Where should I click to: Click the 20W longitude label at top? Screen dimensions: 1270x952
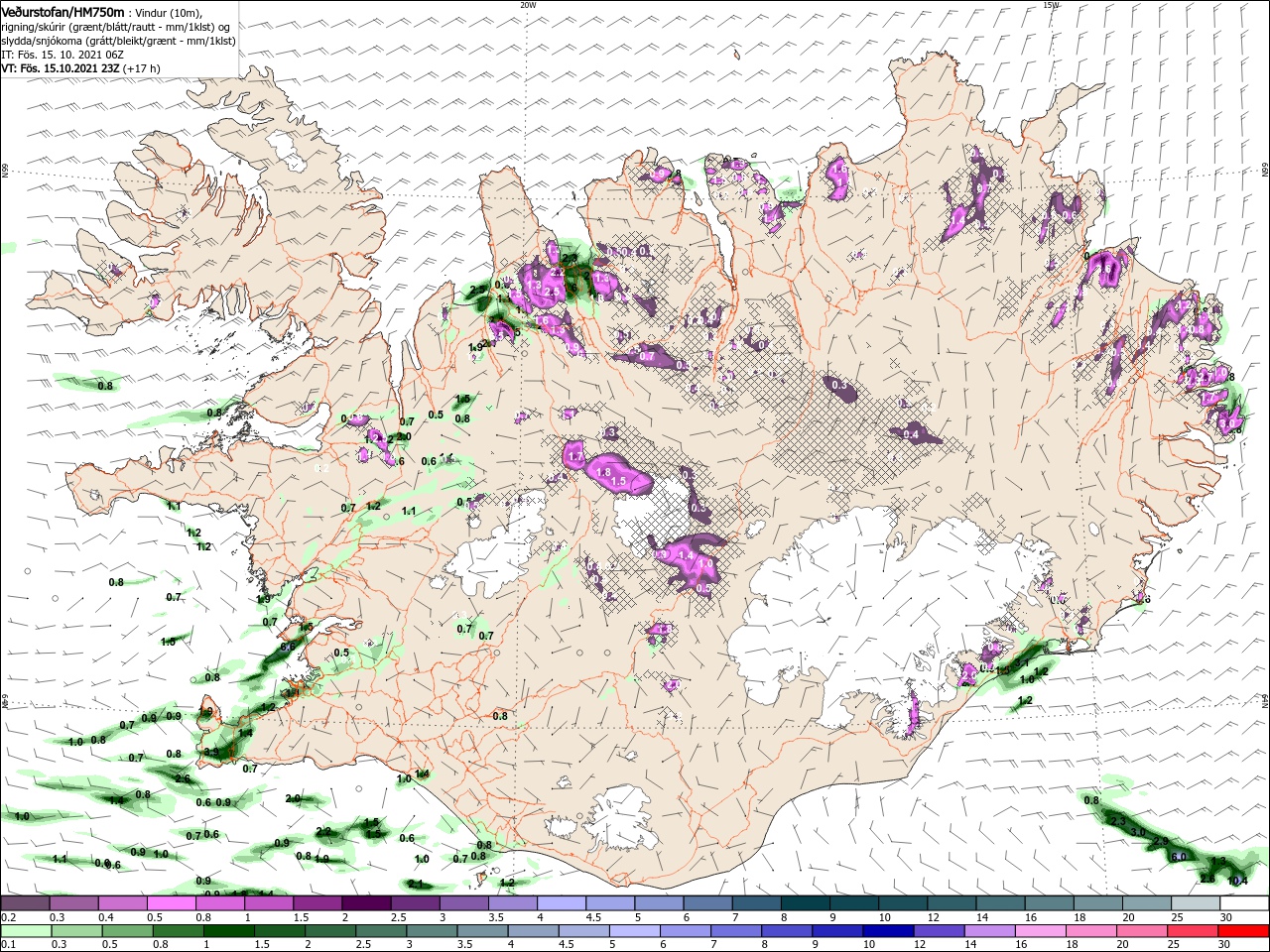(528, 5)
